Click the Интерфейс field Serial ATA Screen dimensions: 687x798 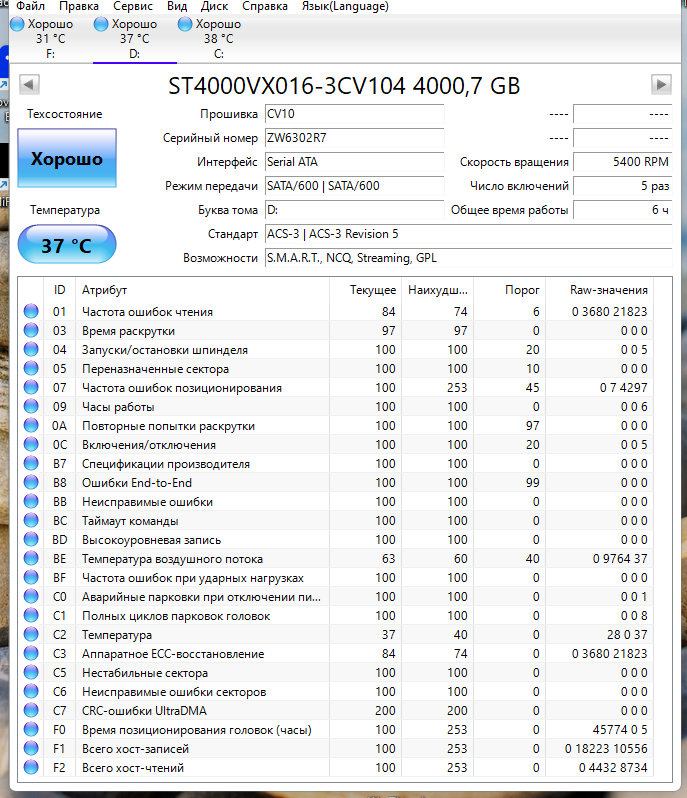click(354, 162)
